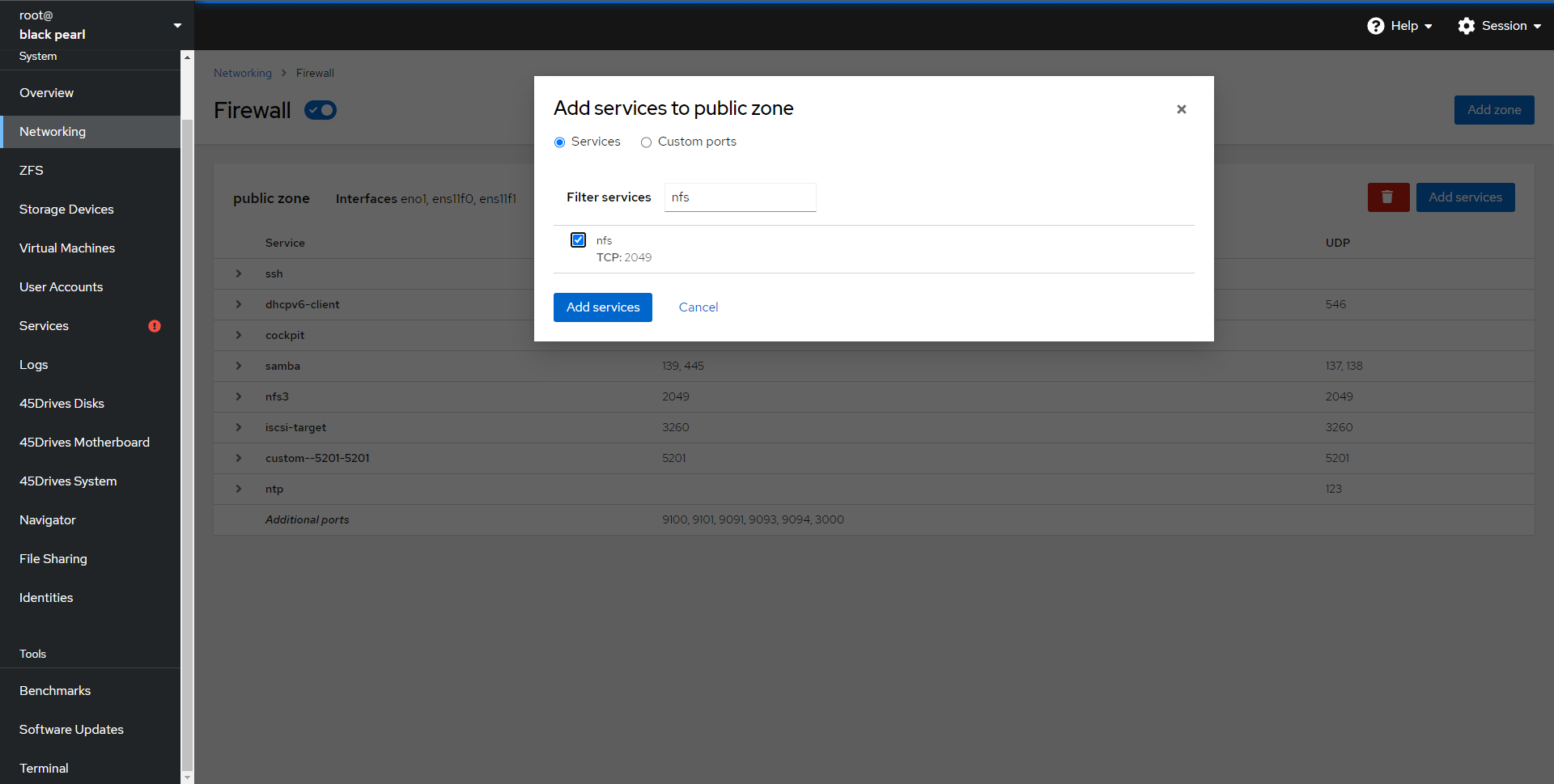The width and height of the screenshot is (1554, 784).
Task: Open ZFS in the sidebar
Action: tap(90, 171)
